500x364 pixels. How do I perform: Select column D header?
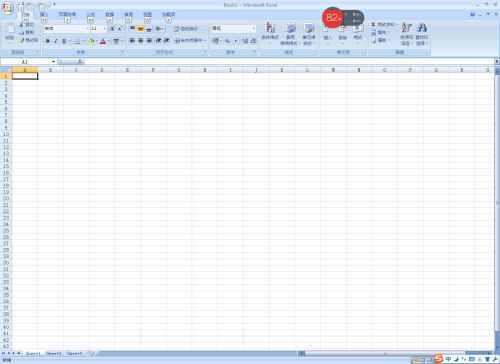(102, 70)
